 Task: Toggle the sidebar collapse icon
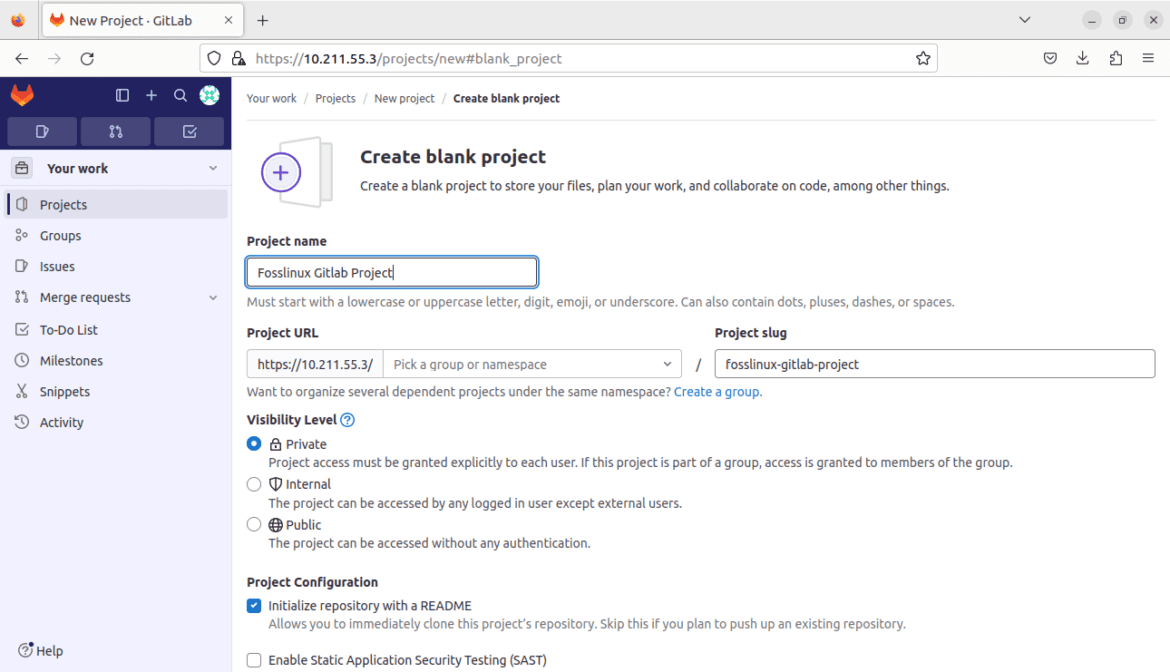coord(122,95)
